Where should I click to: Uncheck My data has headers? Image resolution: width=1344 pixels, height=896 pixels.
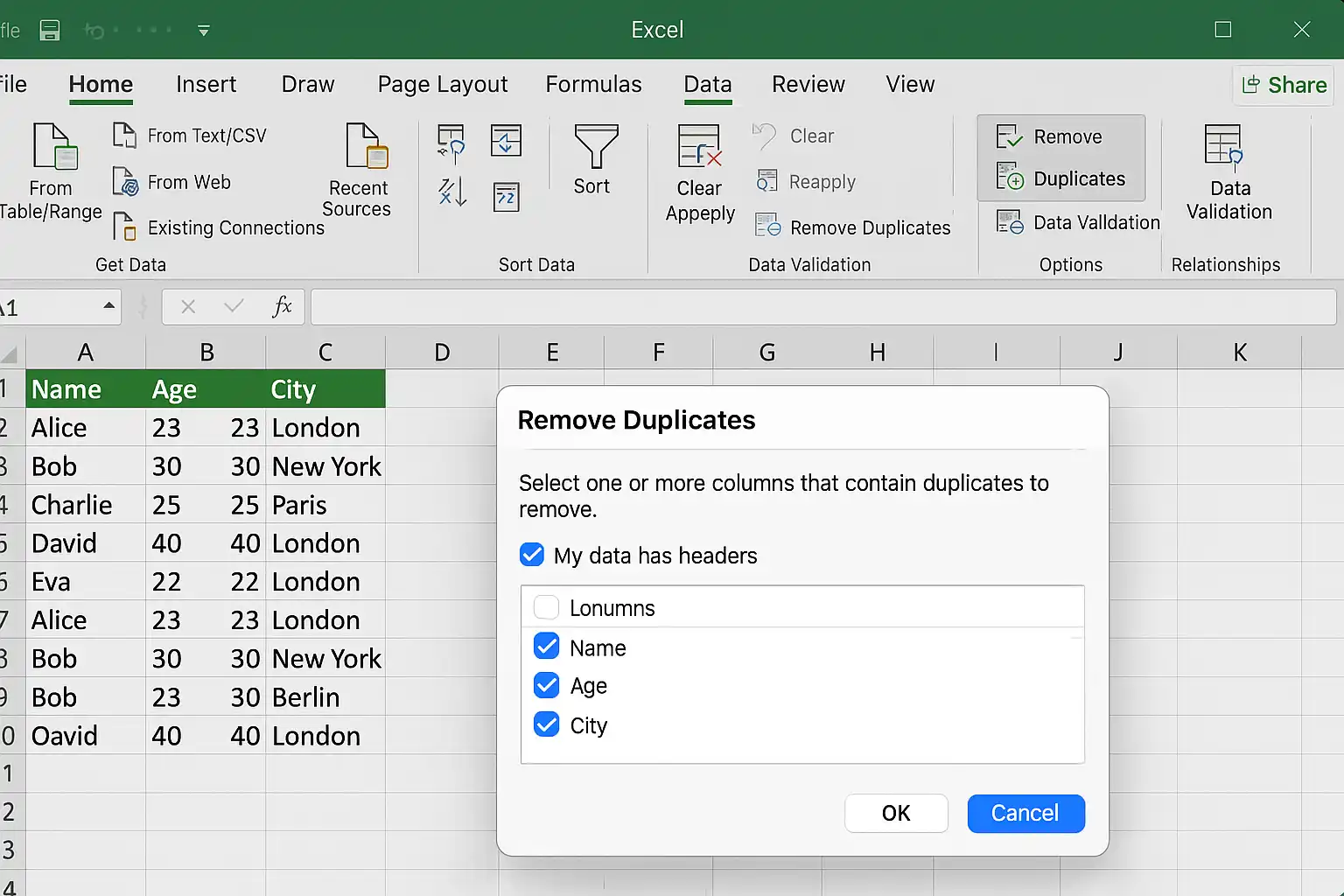532,555
